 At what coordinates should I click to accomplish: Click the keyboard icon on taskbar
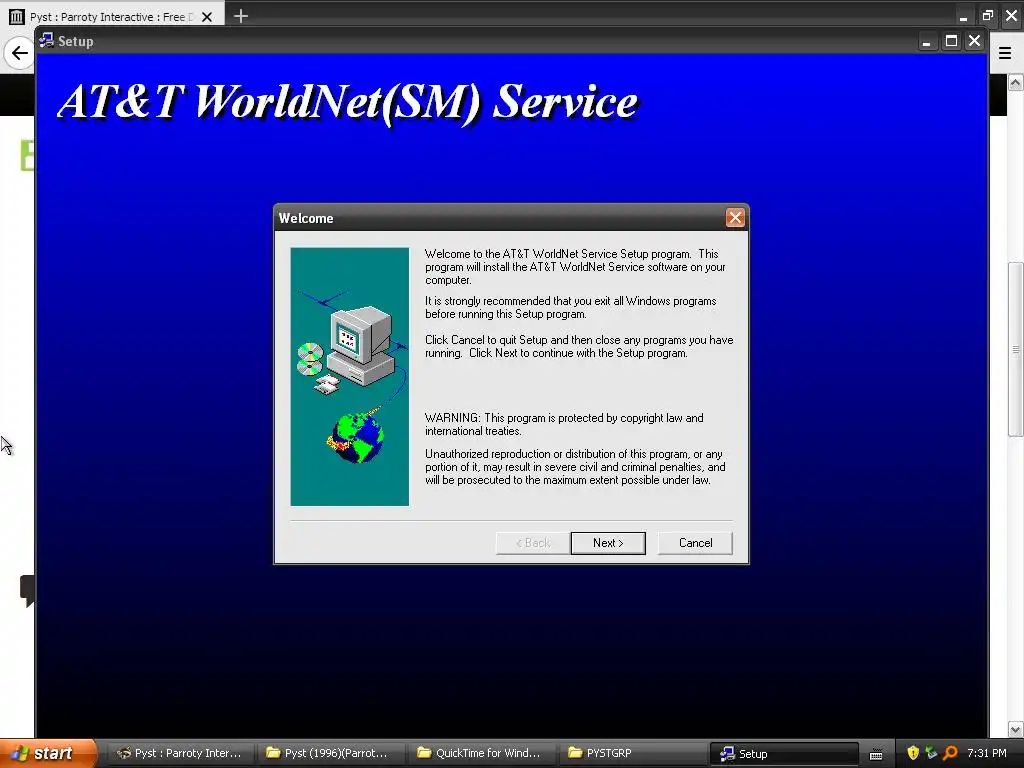(x=876, y=754)
